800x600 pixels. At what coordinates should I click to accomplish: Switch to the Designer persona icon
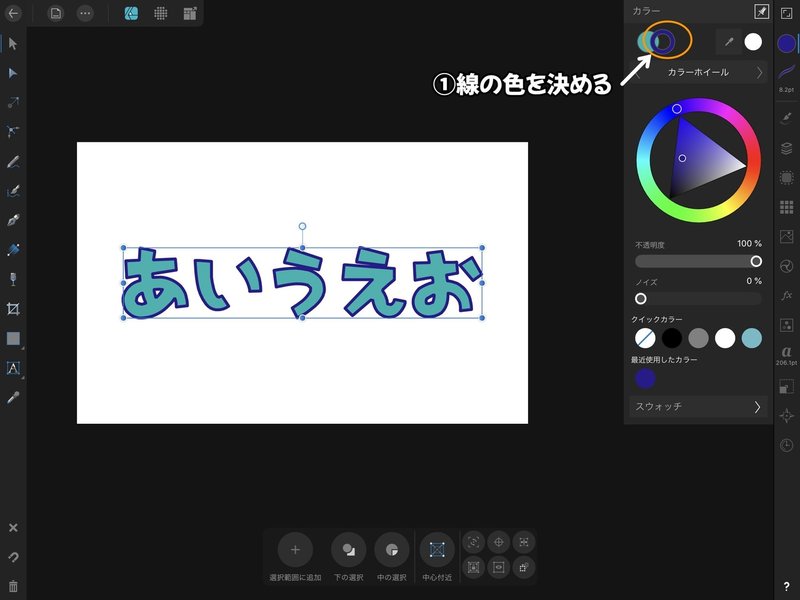(x=131, y=13)
